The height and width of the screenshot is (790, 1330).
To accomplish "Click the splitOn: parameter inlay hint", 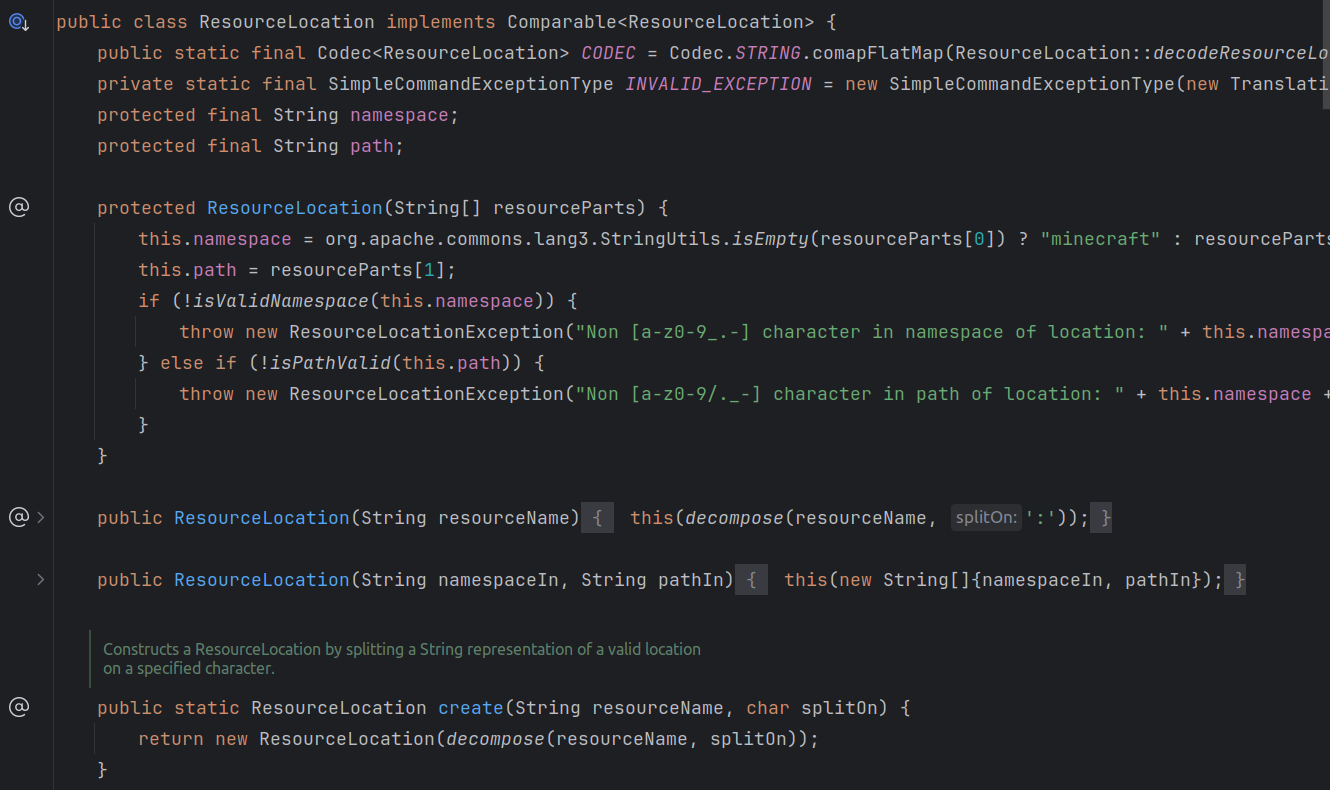I will (986, 518).
